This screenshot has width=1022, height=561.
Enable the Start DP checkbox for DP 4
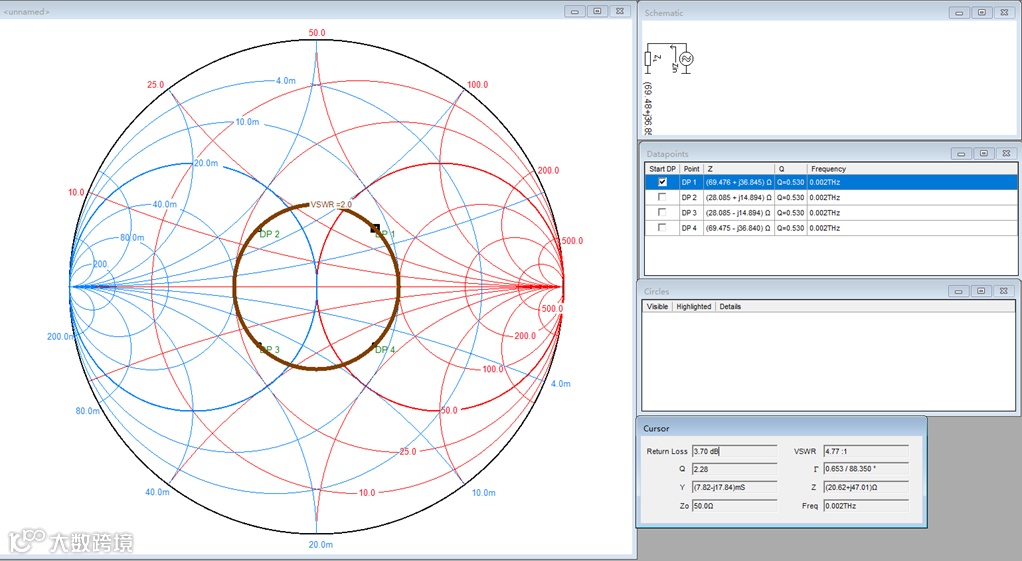coord(661,228)
